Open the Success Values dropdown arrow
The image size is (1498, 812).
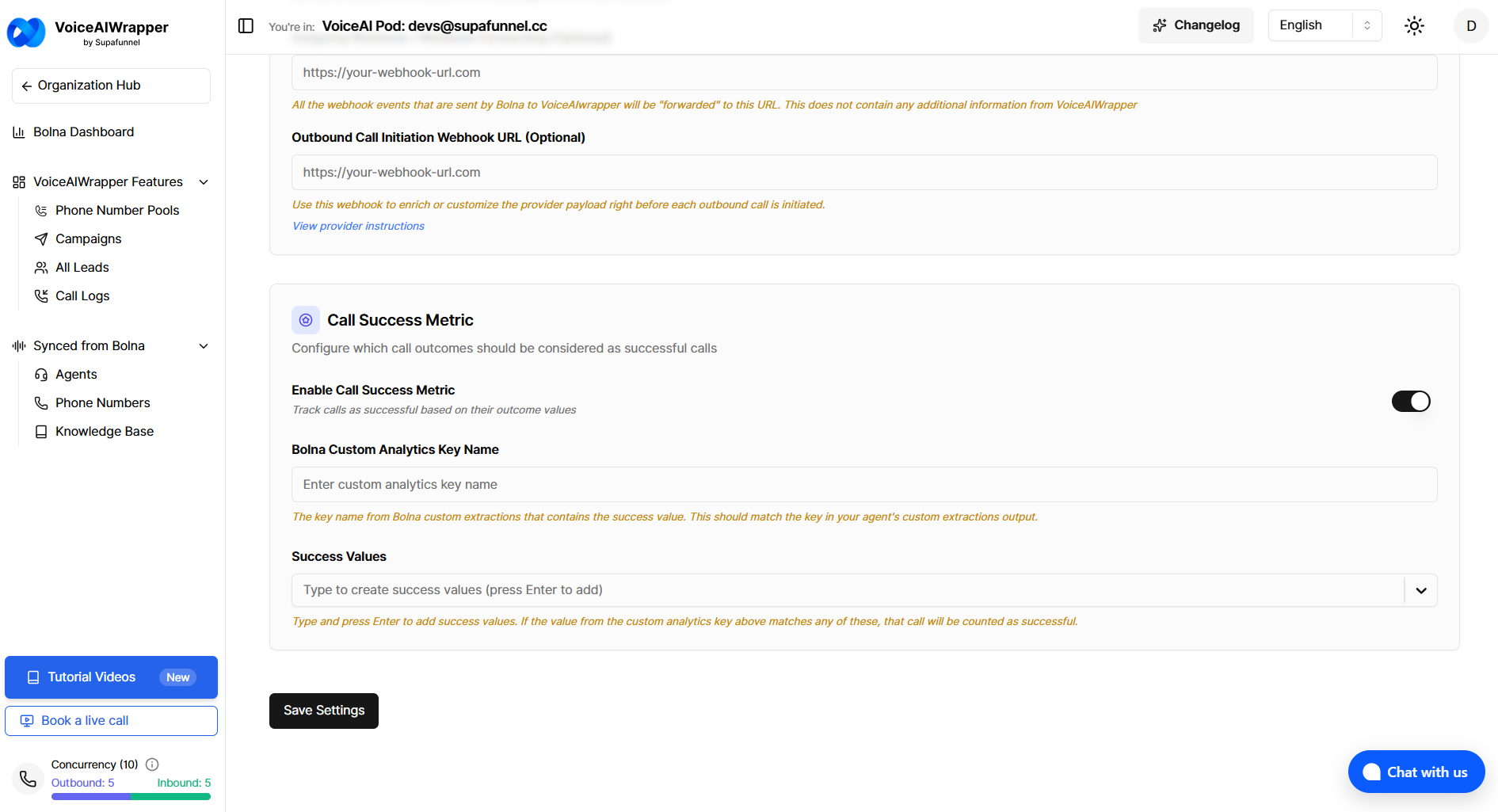point(1420,590)
